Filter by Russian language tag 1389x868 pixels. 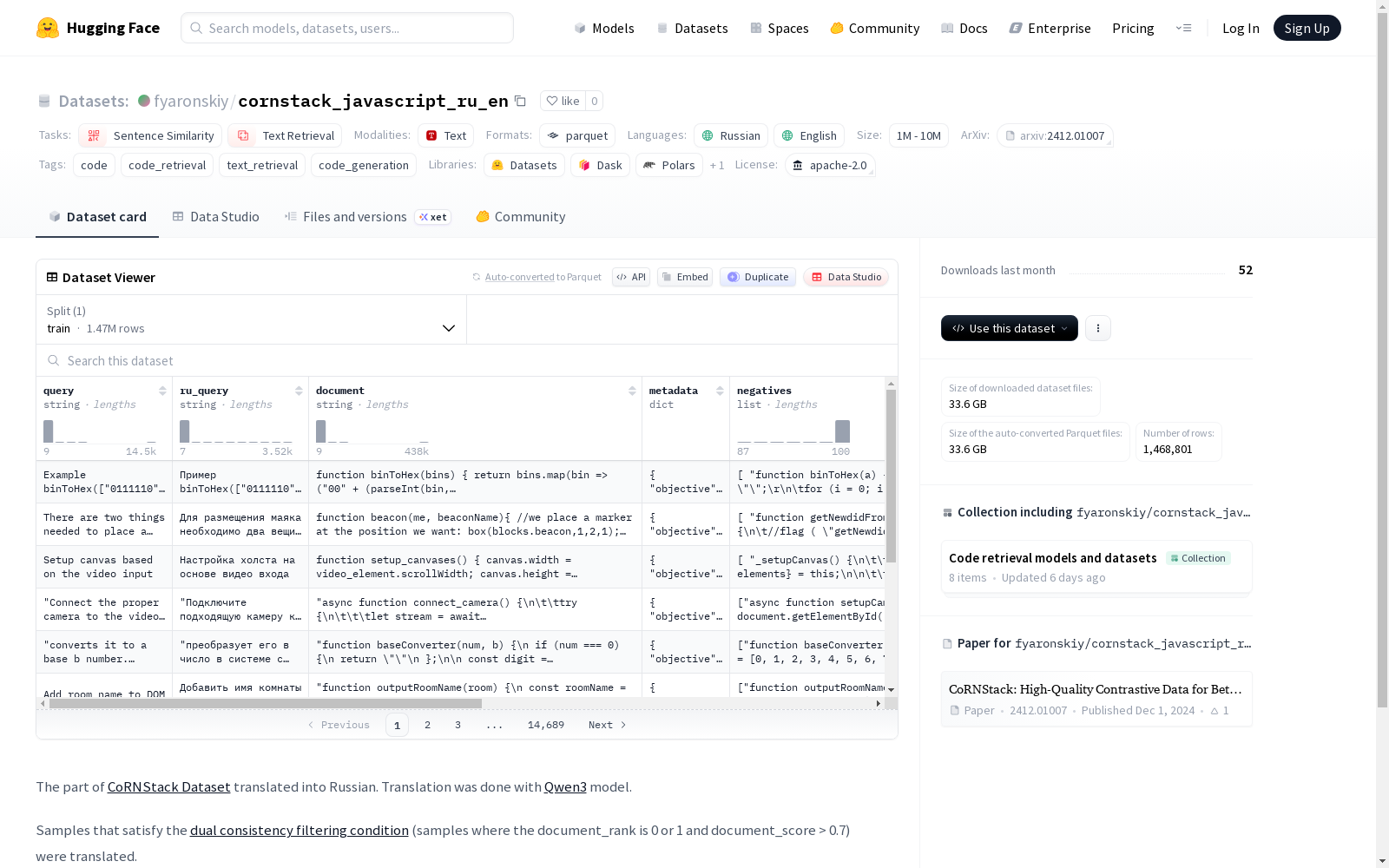click(x=731, y=135)
